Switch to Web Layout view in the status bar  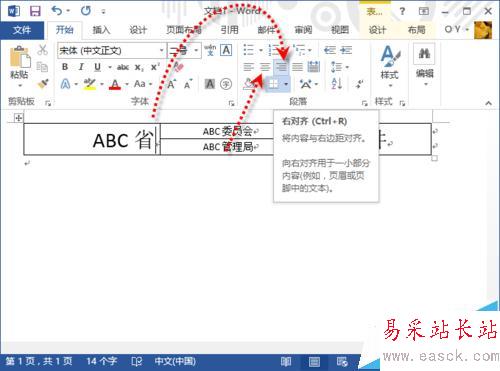342,361
